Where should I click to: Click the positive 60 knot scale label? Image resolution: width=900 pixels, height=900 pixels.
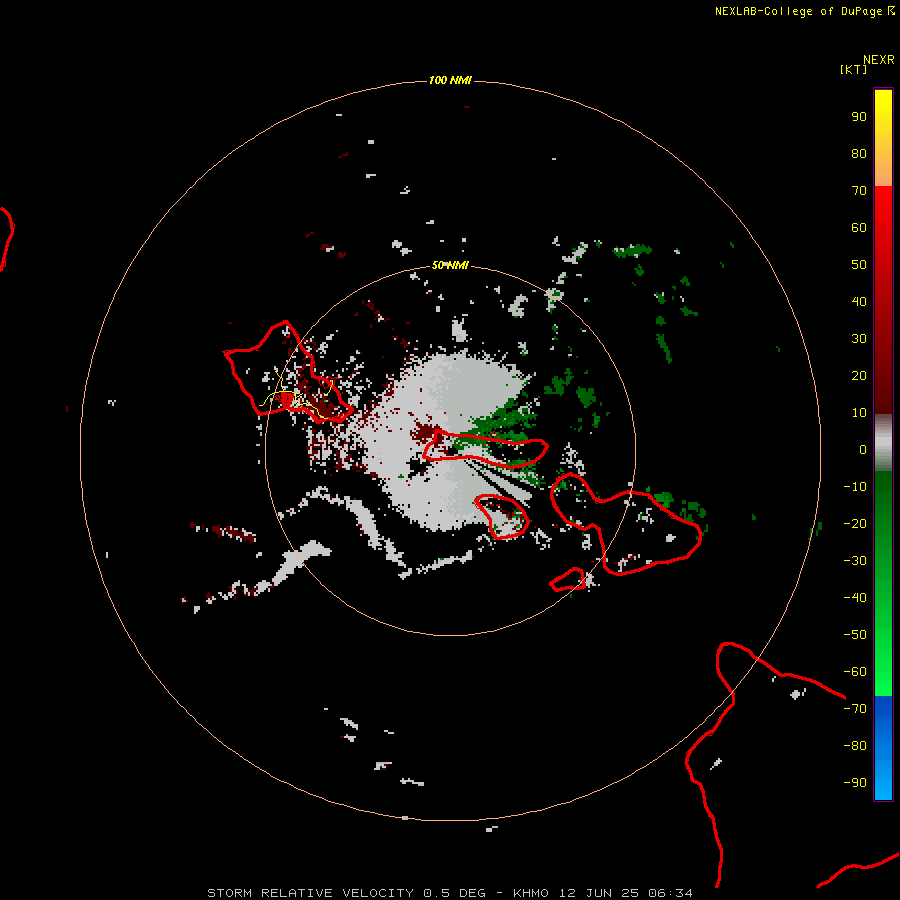tap(859, 228)
